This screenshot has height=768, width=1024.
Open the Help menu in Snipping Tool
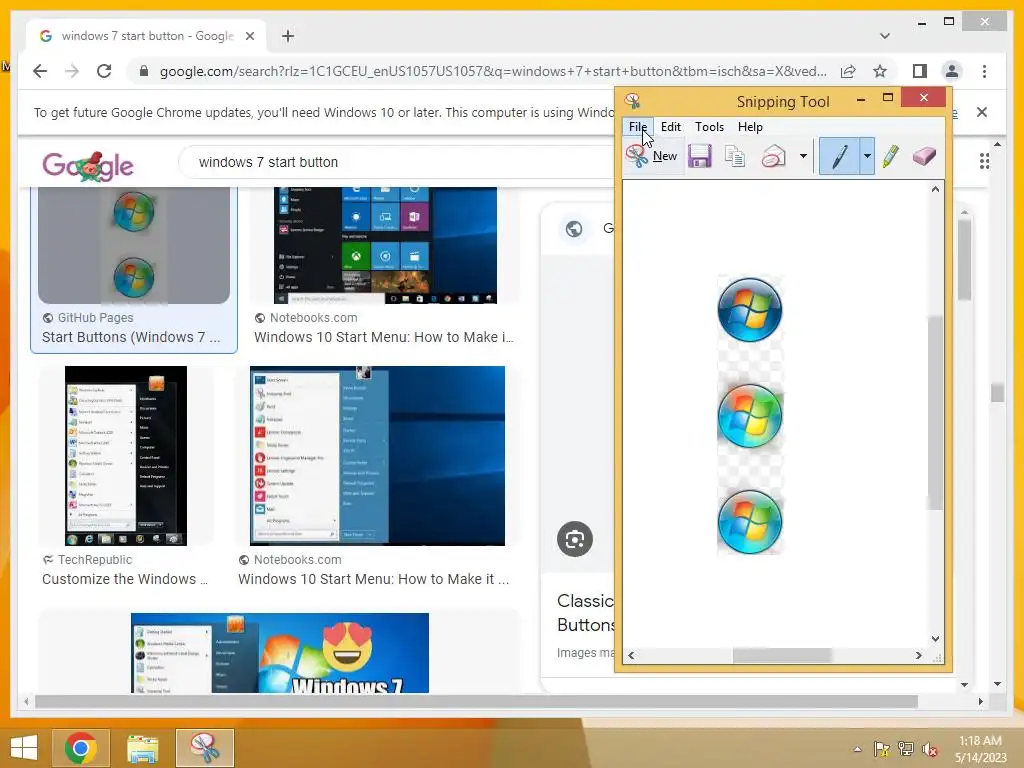click(x=750, y=127)
